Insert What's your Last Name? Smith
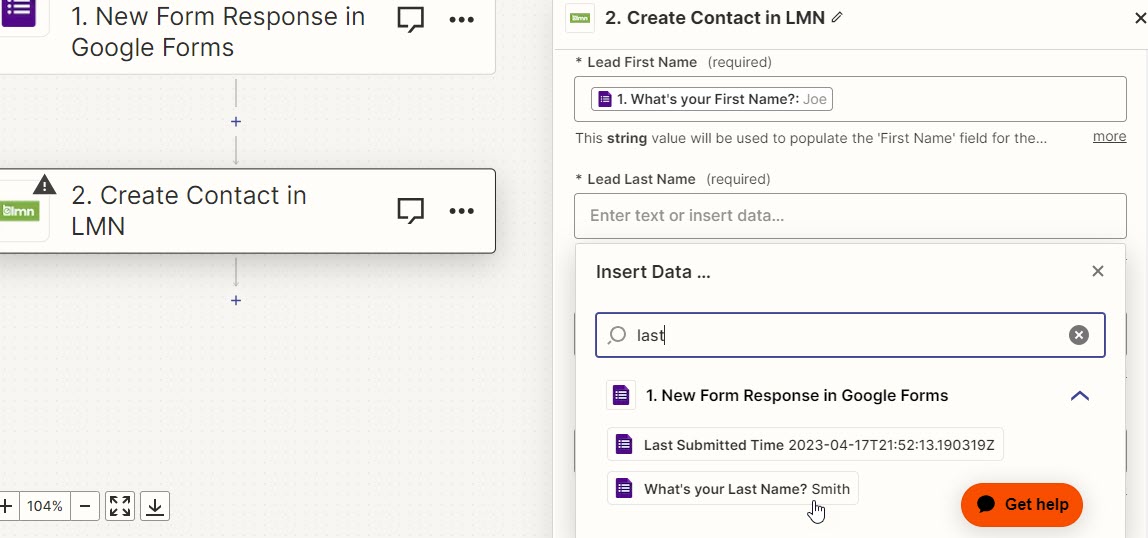Screen dimensions: 1148x538 point(732,489)
